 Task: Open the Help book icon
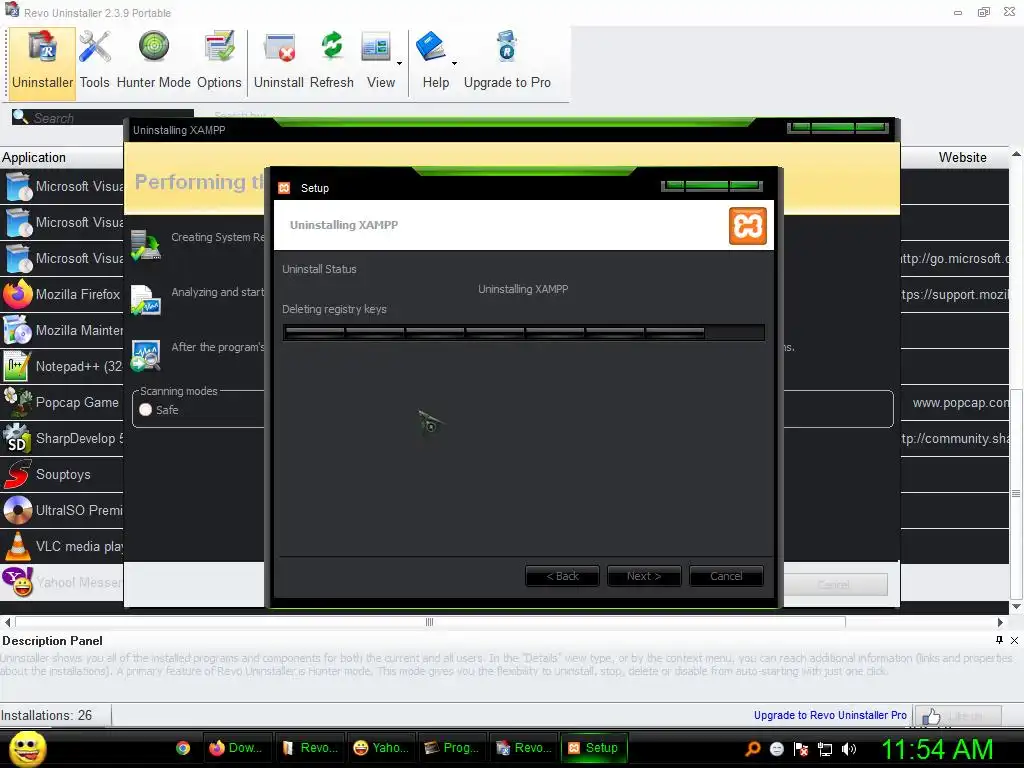coord(430,47)
